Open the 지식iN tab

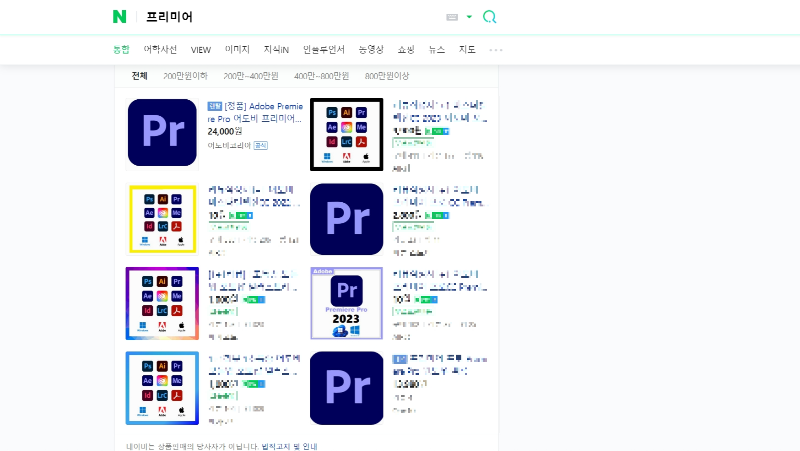click(x=276, y=49)
